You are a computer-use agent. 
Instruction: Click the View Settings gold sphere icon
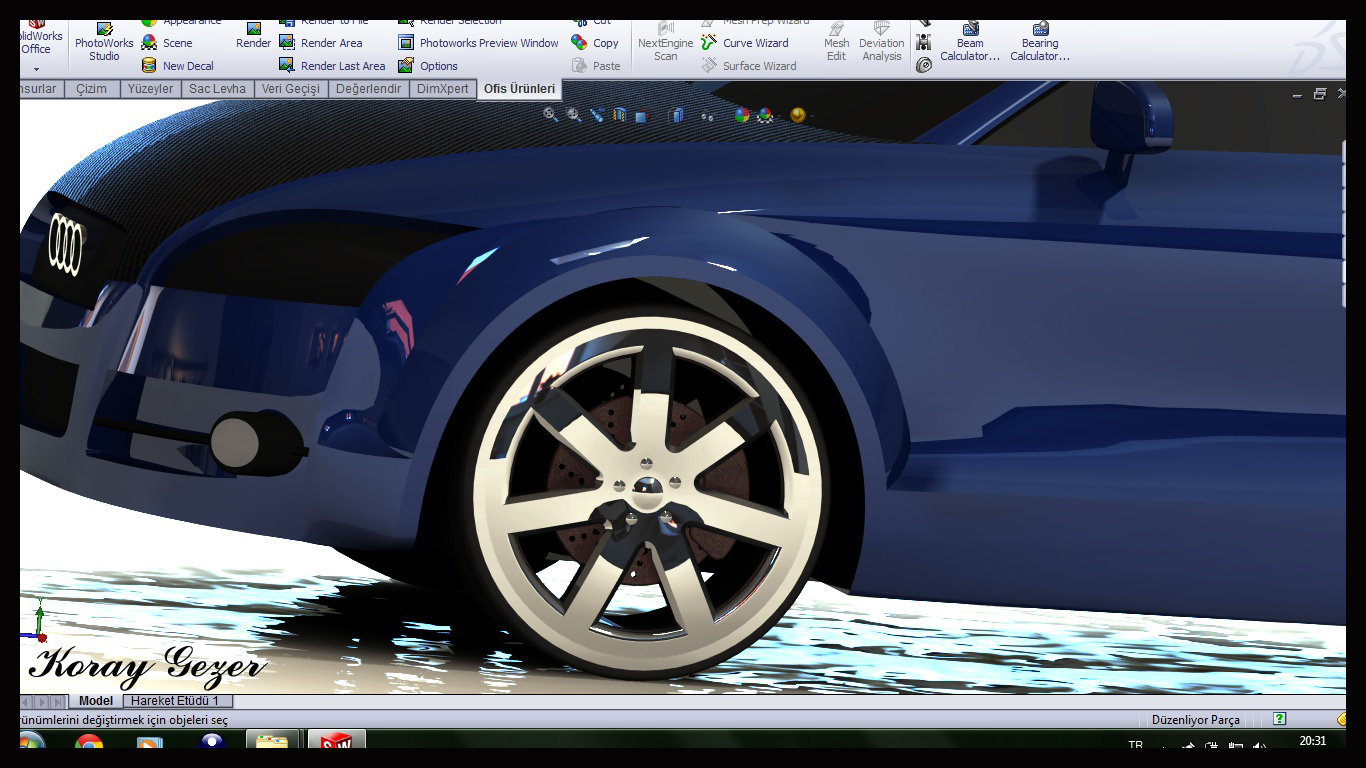[x=798, y=115]
